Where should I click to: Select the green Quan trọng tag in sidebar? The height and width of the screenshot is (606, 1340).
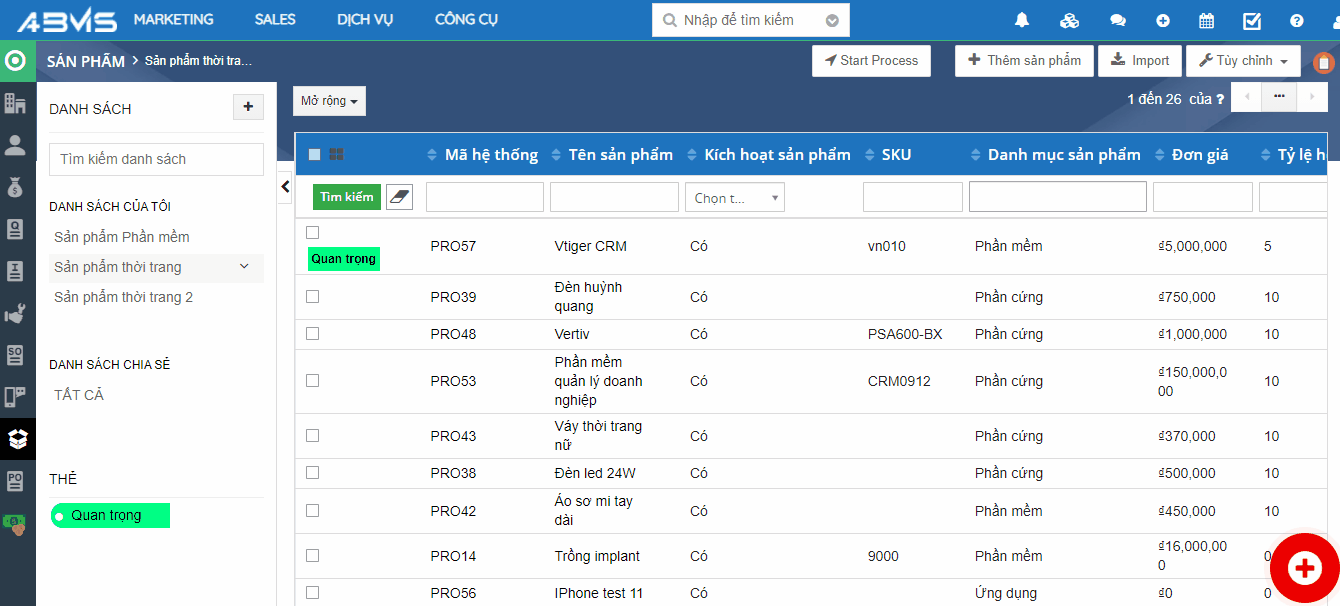[110, 516]
